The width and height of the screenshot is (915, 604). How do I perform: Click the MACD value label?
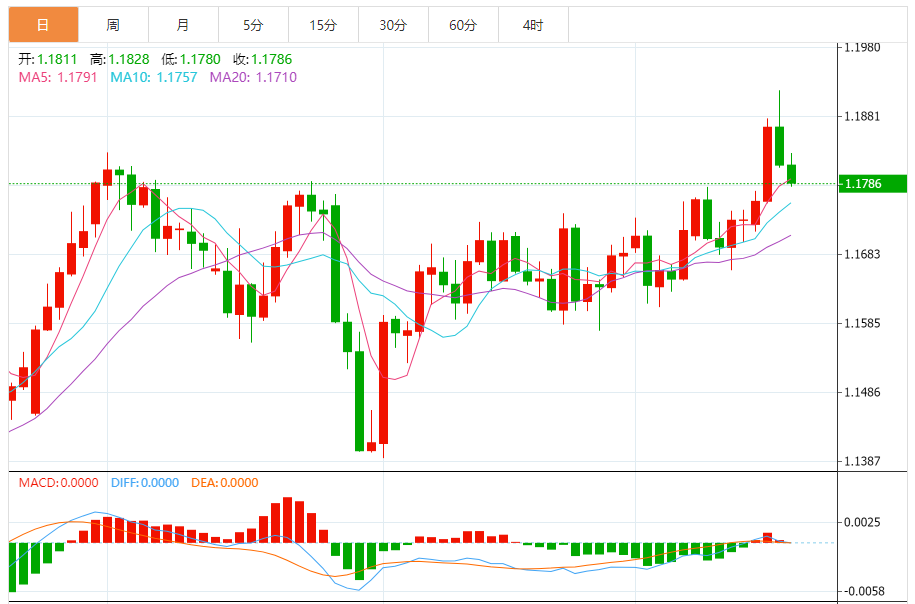point(58,482)
